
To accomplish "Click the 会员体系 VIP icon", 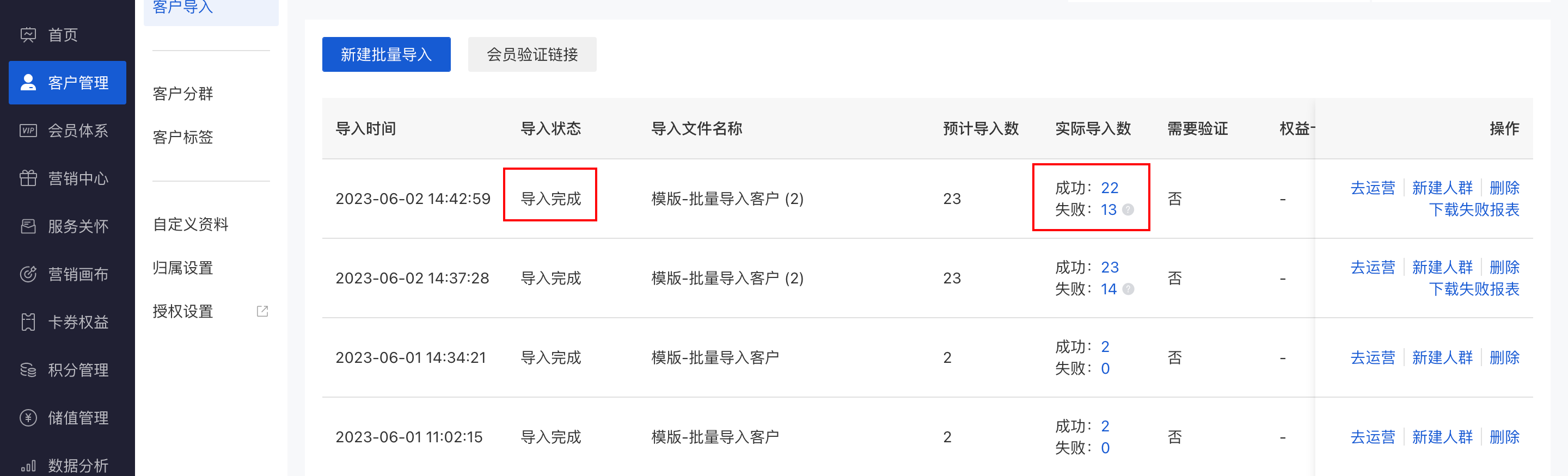I will tap(28, 131).
